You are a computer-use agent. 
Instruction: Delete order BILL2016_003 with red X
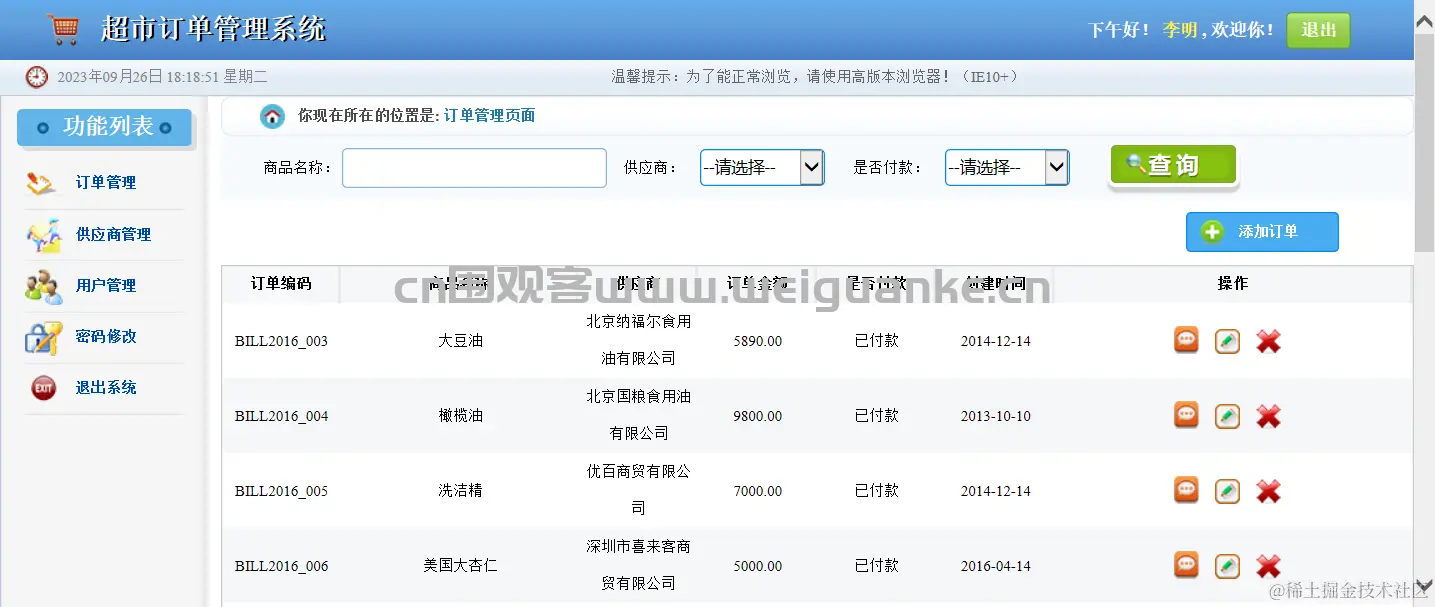pos(1268,341)
